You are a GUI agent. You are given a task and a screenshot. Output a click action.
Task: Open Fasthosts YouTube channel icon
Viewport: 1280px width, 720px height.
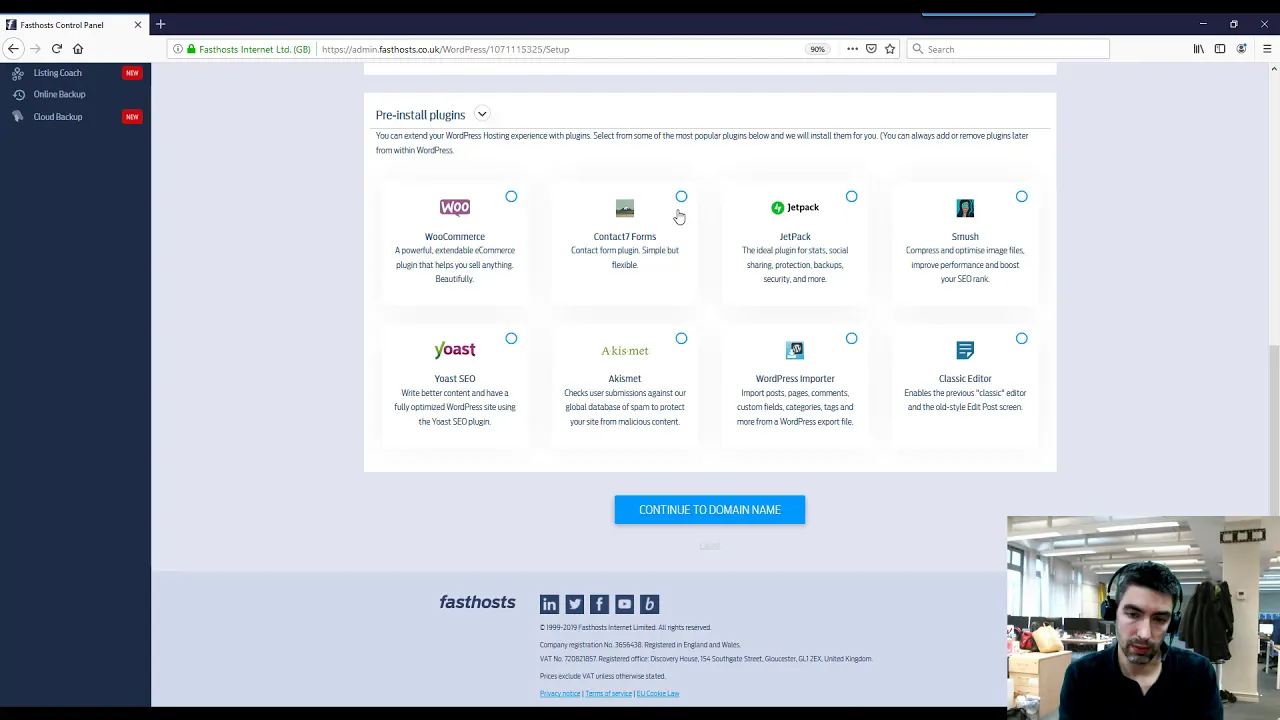pos(624,604)
